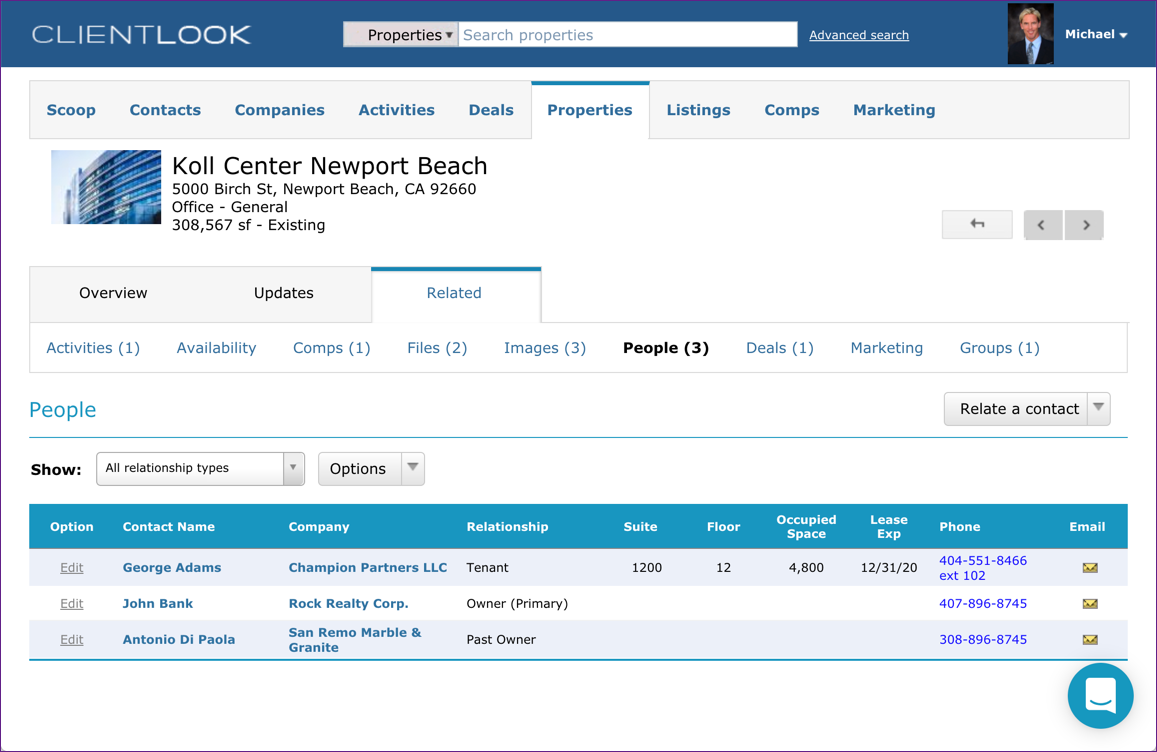
Task: Select the Related tab
Action: pos(455,294)
